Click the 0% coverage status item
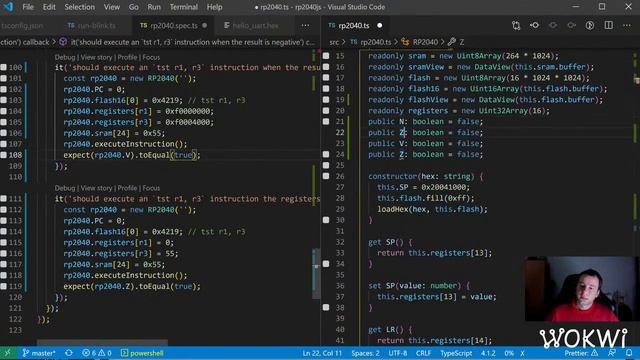The image size is (640, 360). coord(509,353)
